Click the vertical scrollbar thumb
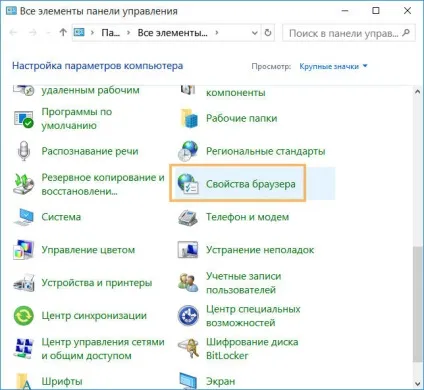This screenshot has height=390, width=424. 417,304
